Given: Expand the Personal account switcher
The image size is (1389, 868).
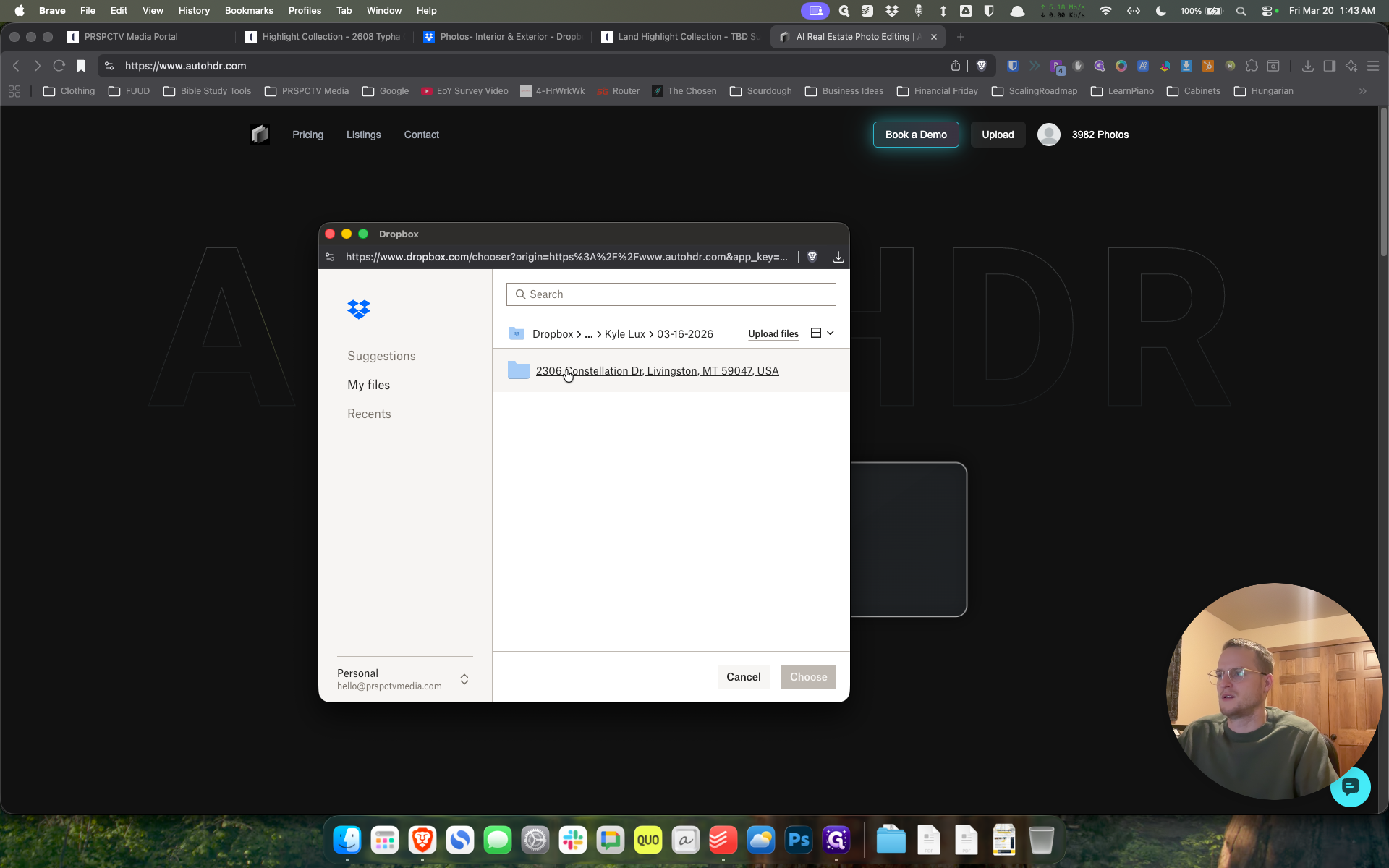Looking at the screenshot, I should click(x=464, y=679).
